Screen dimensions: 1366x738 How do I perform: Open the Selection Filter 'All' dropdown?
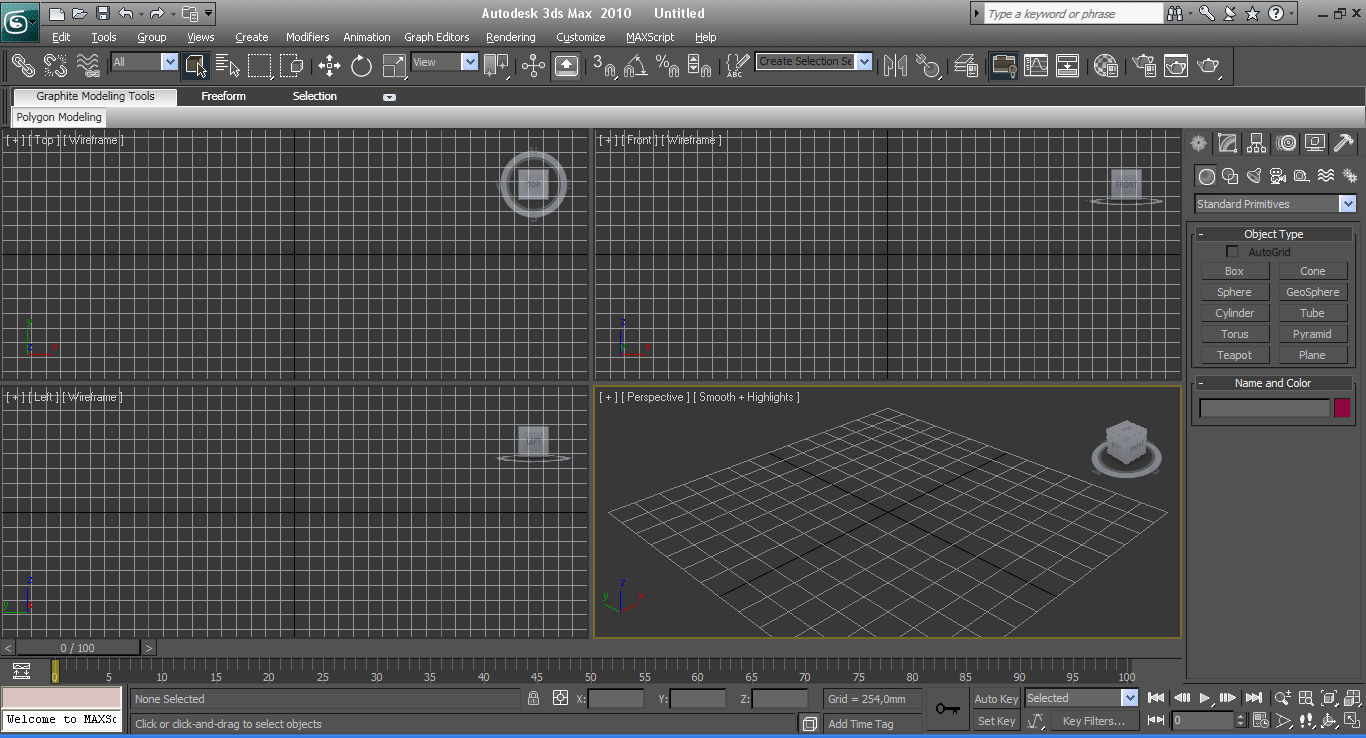click(x=169, y=62)
